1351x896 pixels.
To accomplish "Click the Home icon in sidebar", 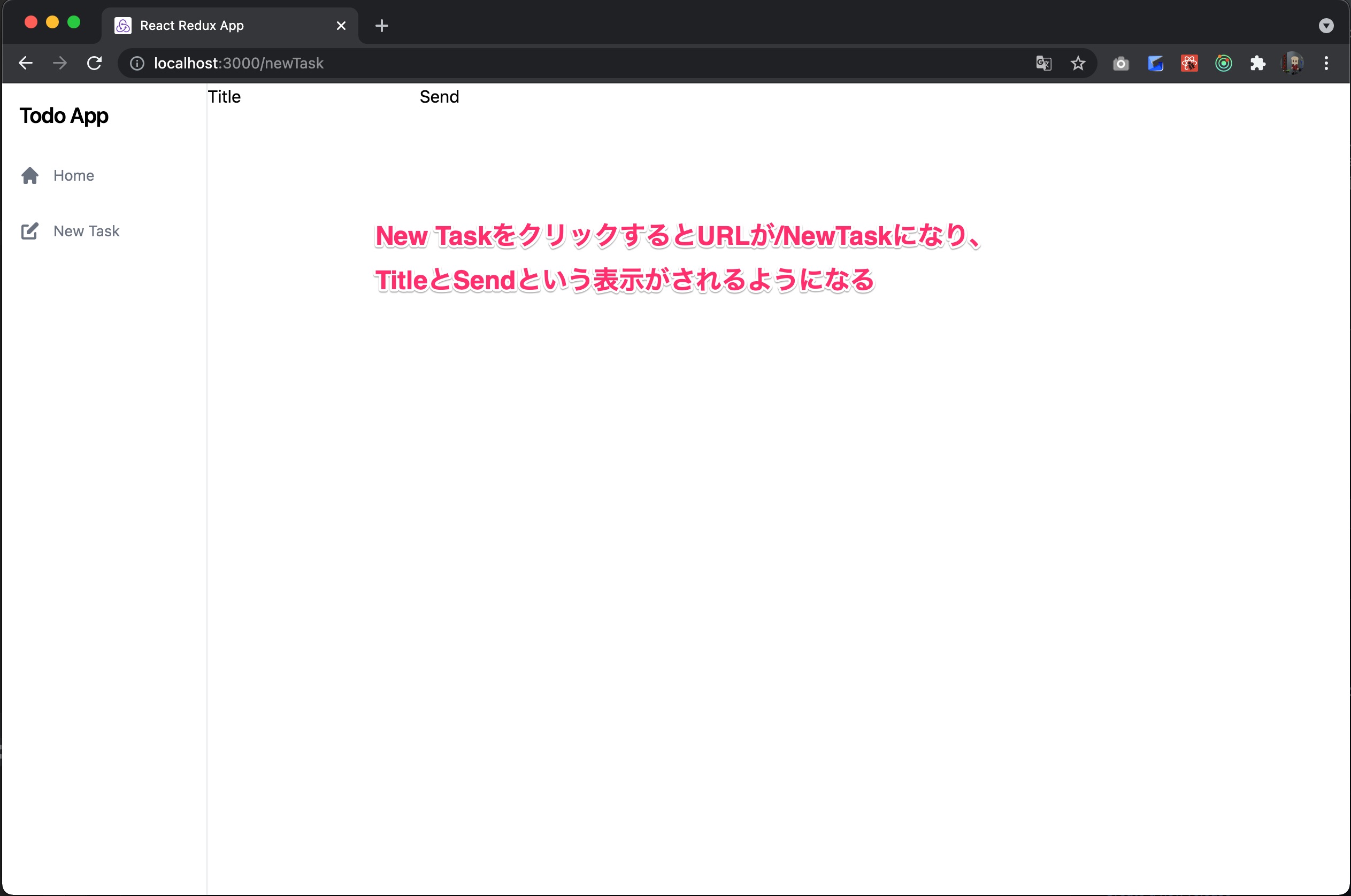I will coord(30,175).
